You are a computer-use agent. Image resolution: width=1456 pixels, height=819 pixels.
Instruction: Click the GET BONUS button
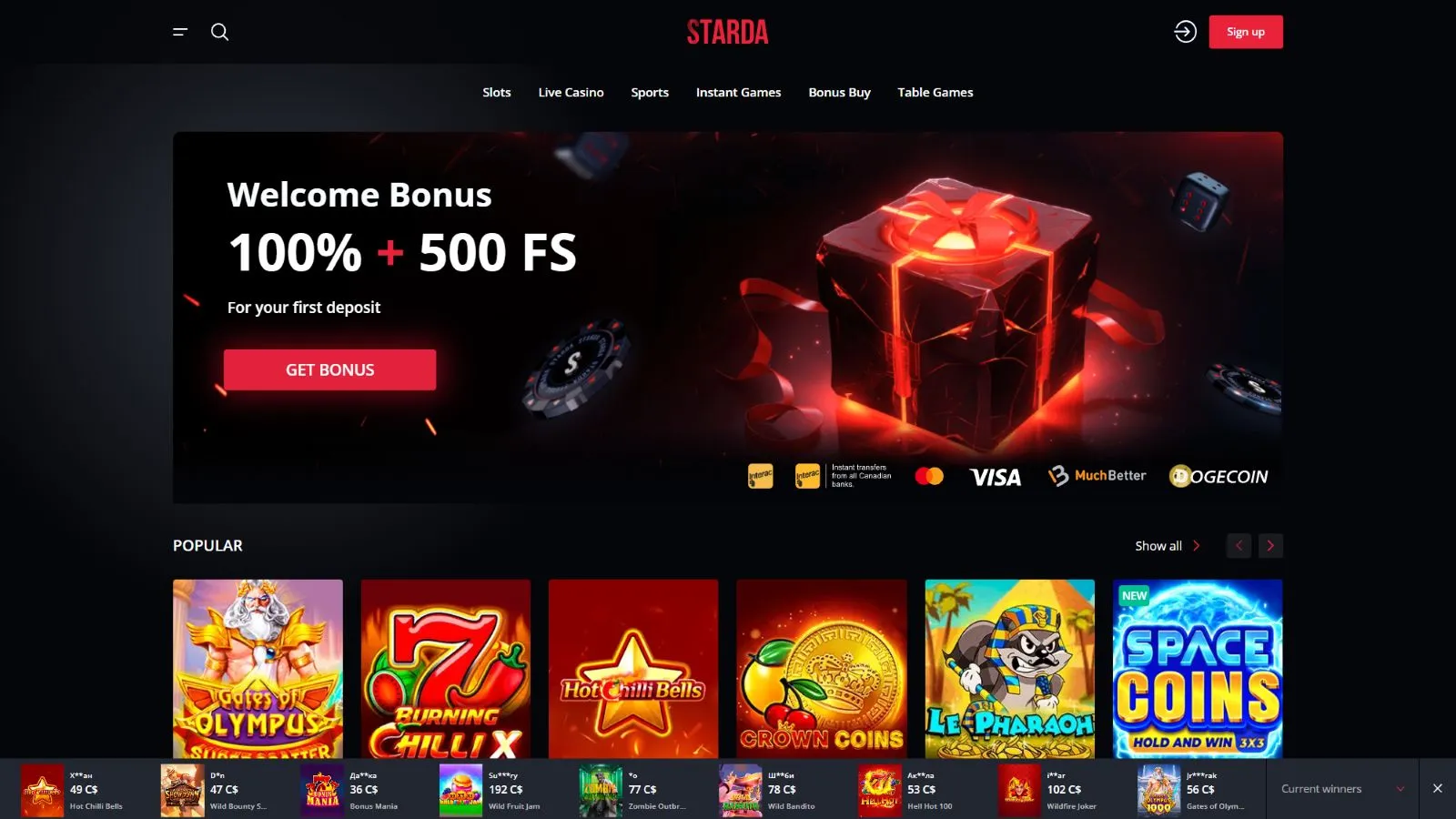coord(329,369)
